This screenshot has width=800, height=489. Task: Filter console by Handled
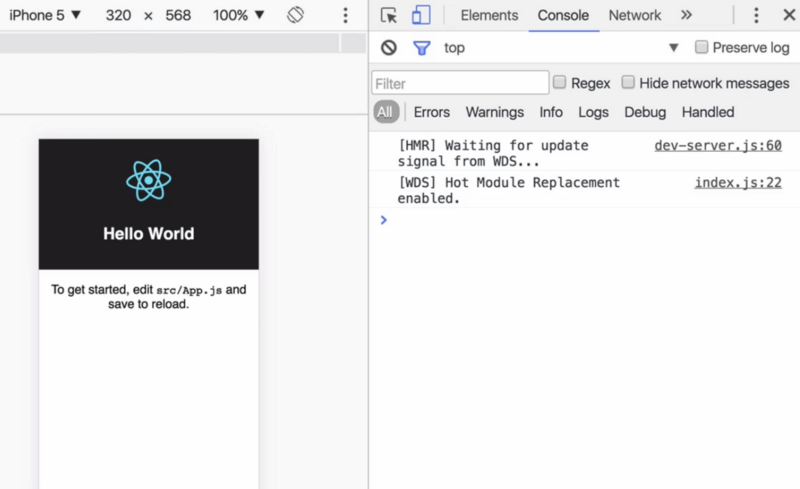[x=708, y=112]
